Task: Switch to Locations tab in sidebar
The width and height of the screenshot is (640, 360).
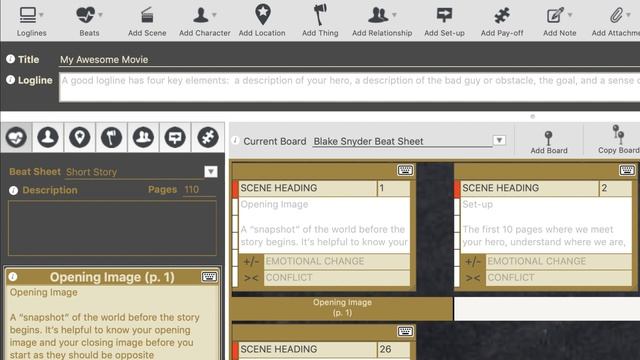Action: [x=80, y=137]
